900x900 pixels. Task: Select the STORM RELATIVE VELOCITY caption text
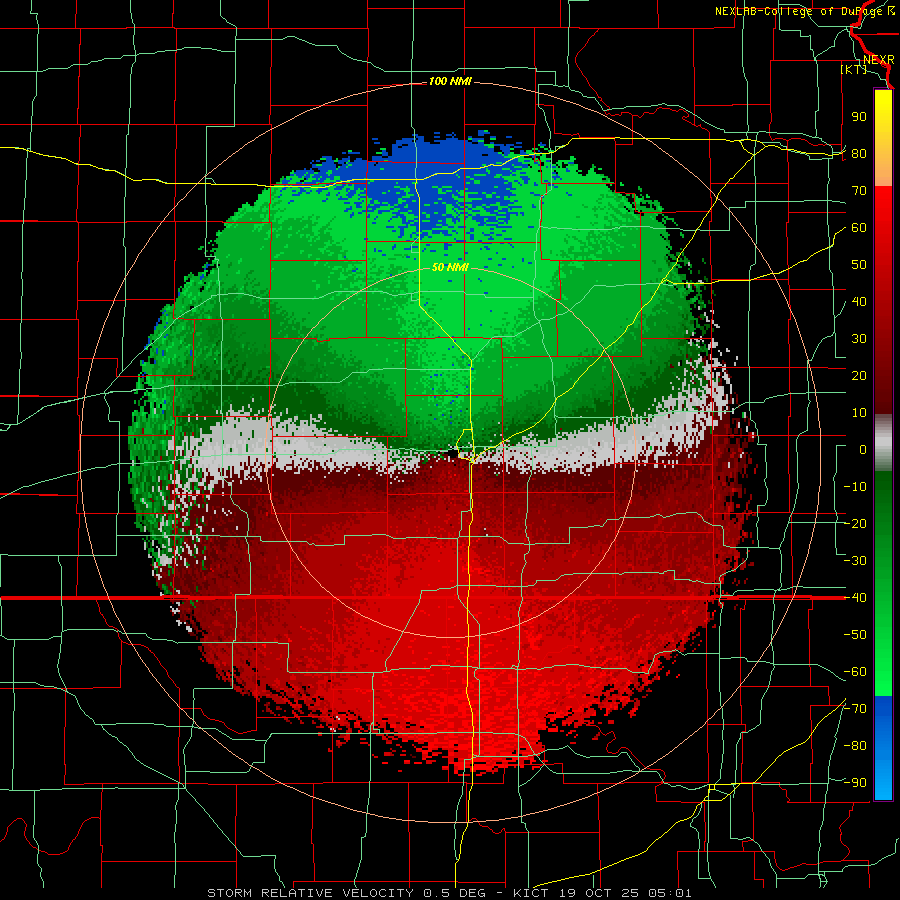click(x=309, y=893)
